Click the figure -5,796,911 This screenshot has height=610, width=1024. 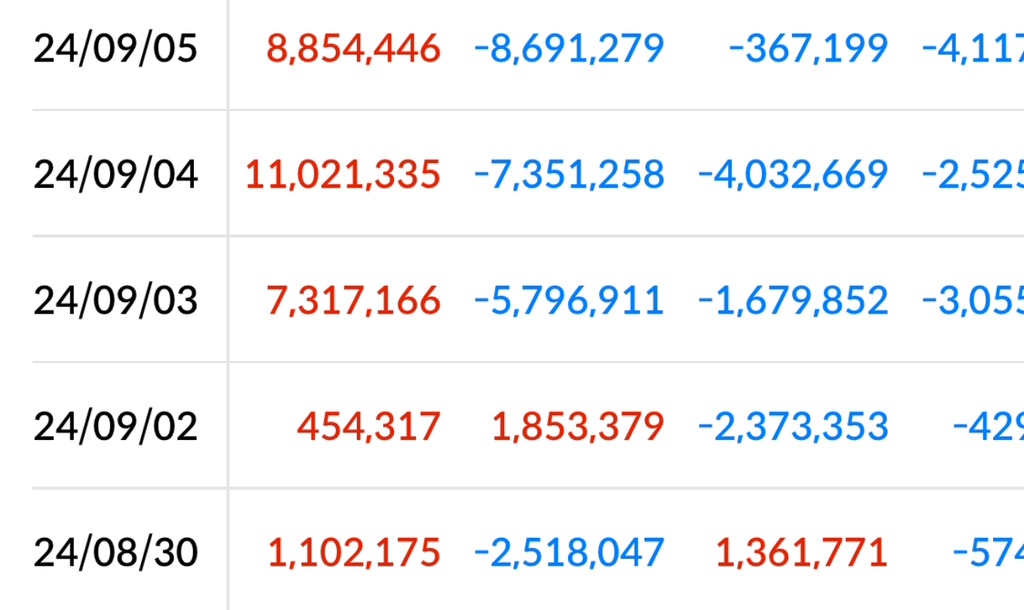pyautogui.click(x=569, y=300)
